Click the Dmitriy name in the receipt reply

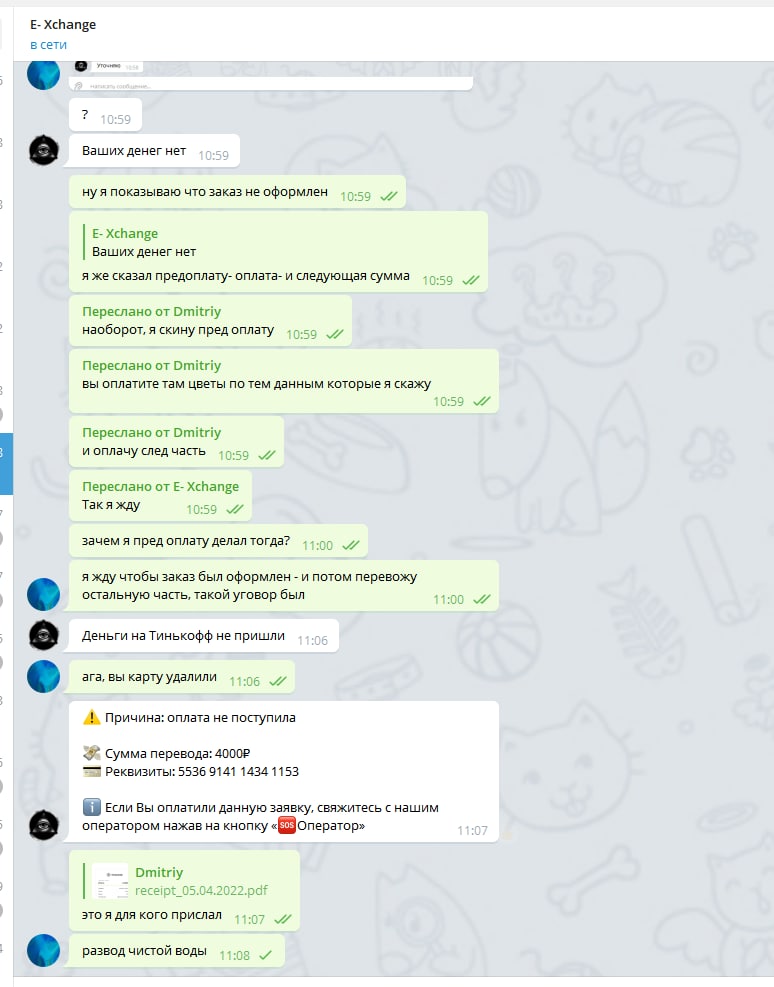pos(159,872)
